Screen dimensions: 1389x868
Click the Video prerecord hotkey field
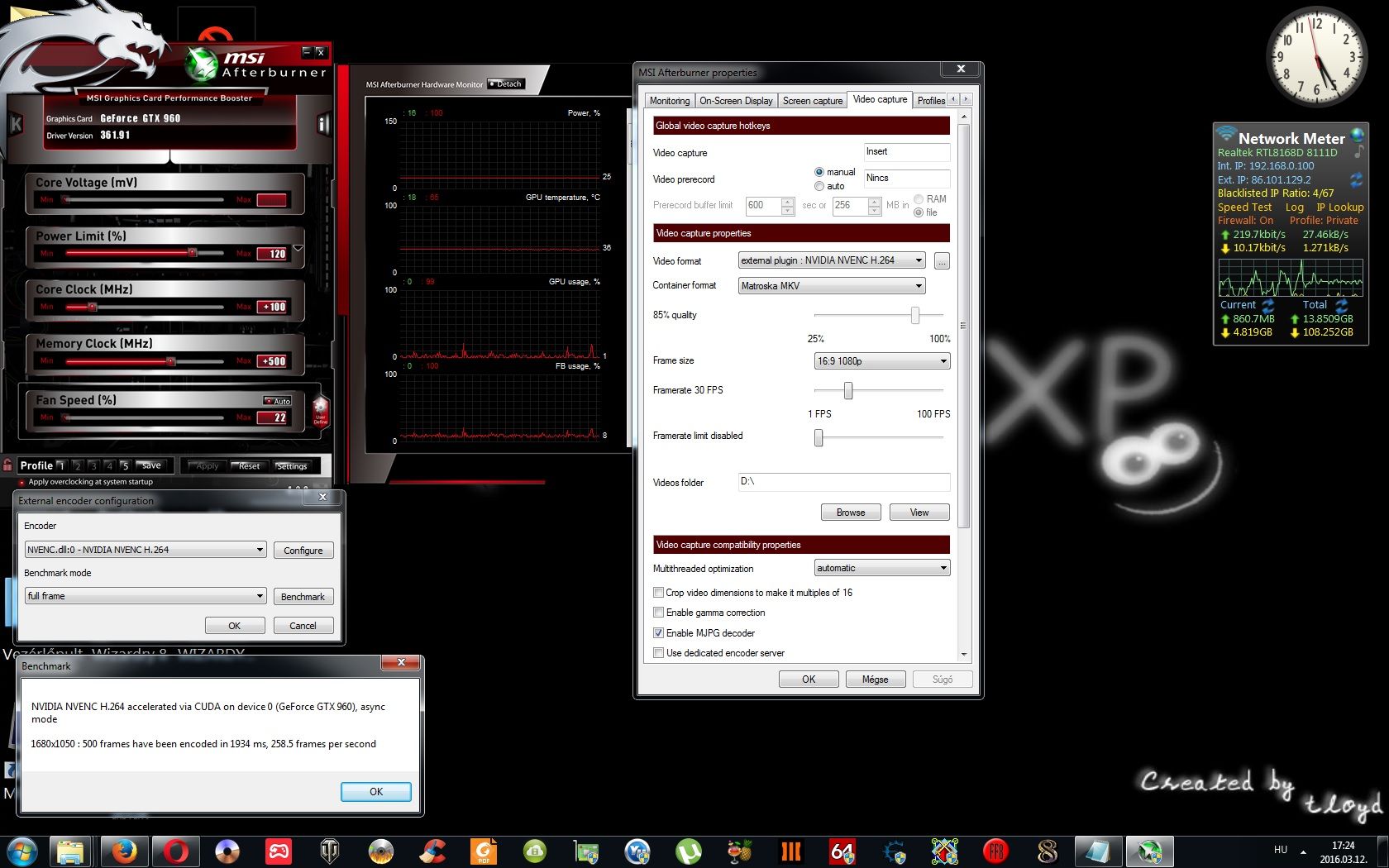click(907, 179)
